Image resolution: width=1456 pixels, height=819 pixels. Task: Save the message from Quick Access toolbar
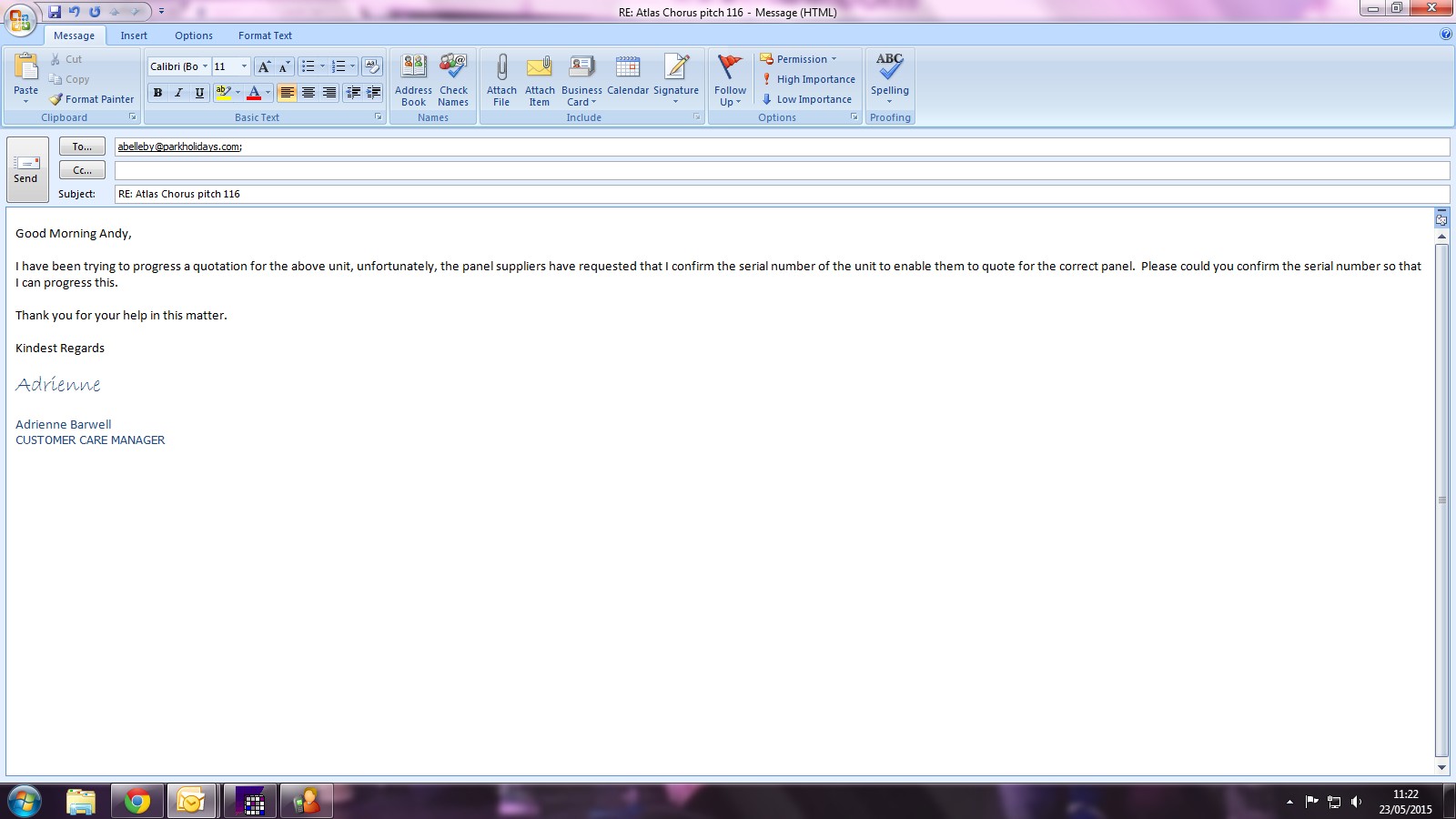point(55,12)
